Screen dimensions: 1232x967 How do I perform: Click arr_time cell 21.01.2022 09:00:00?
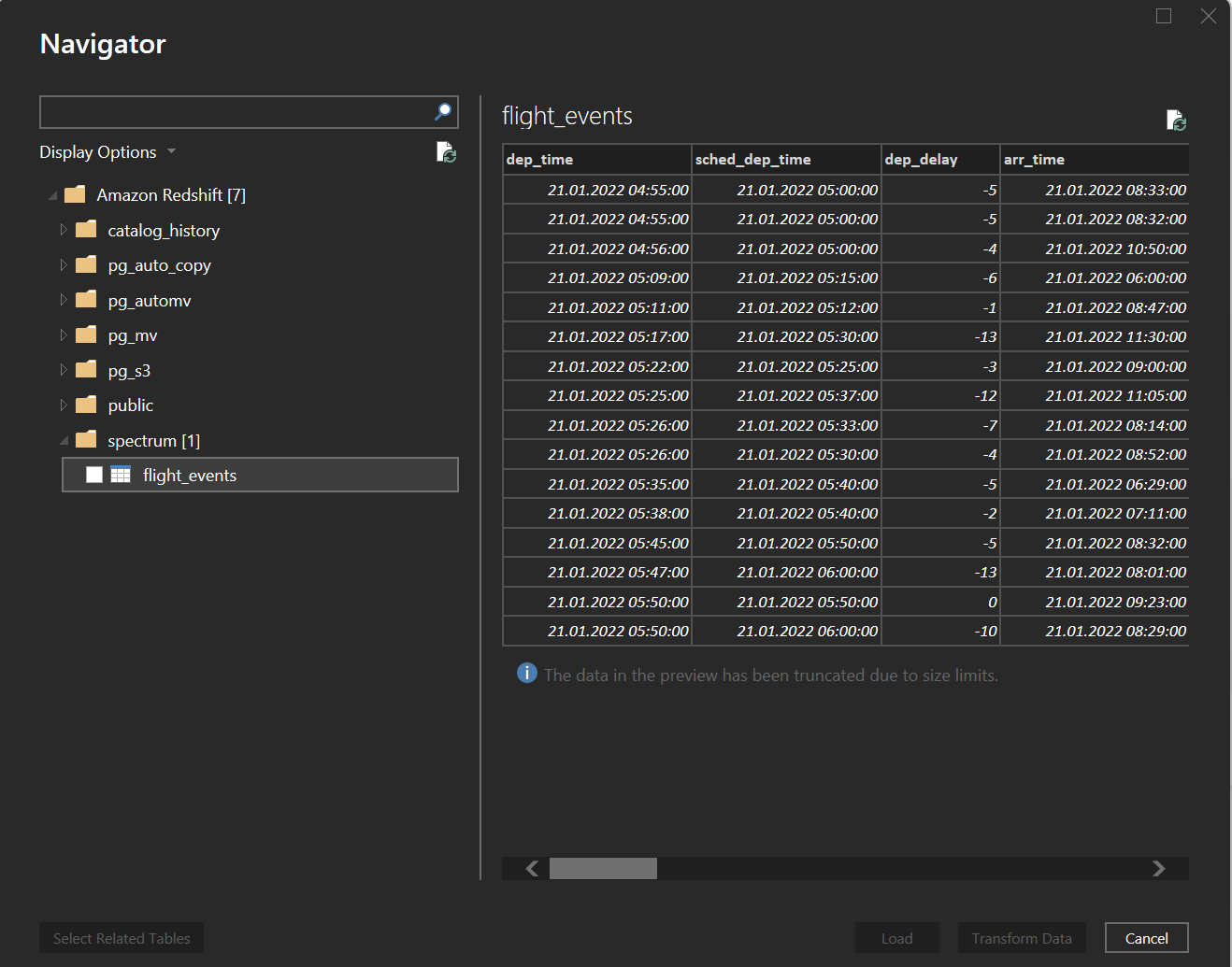(1095, 366)
